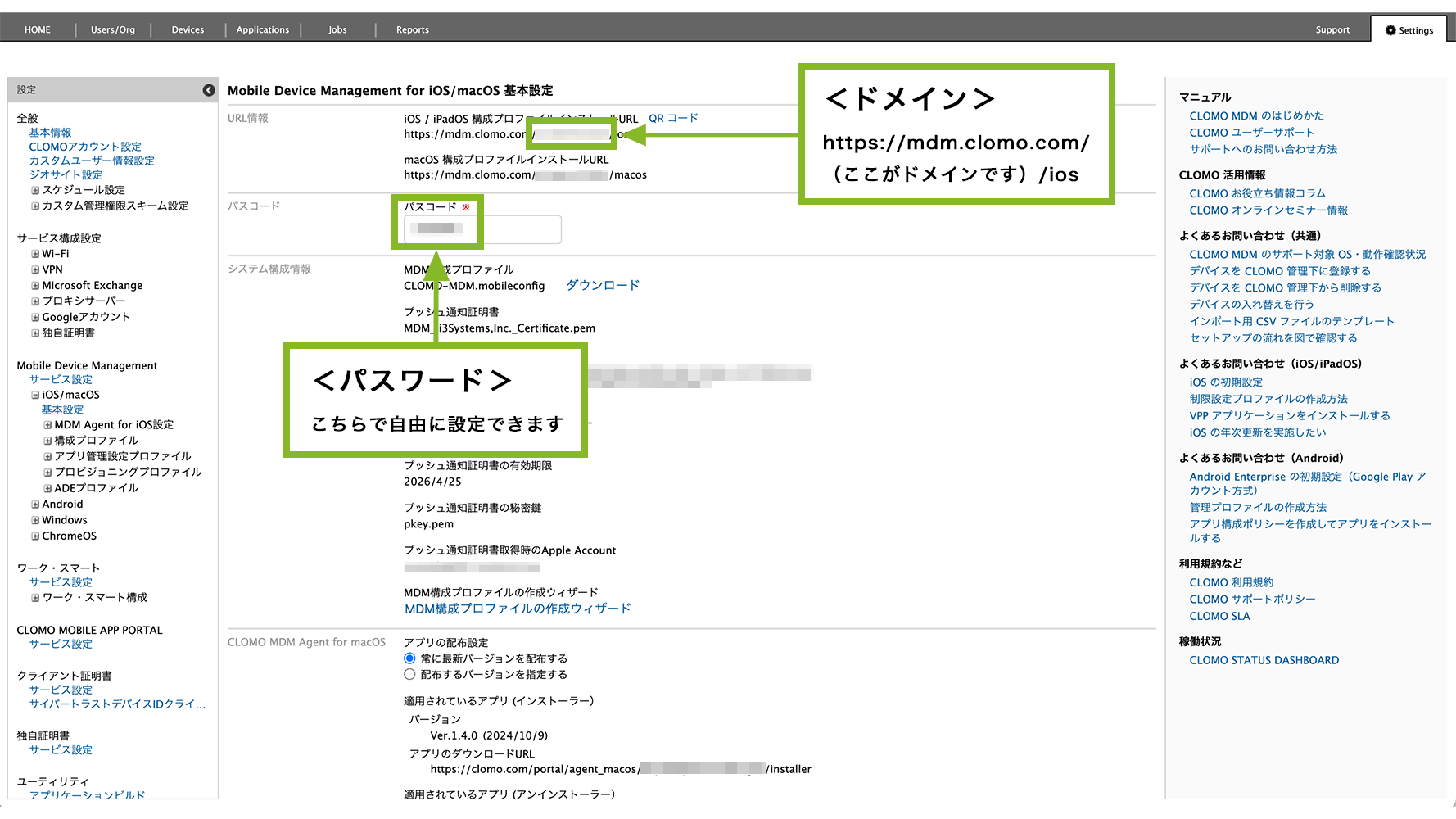Open CLOMO 利用規約 link
The height and width of the screenshot is (819, 1456).
pos(1231,583)
